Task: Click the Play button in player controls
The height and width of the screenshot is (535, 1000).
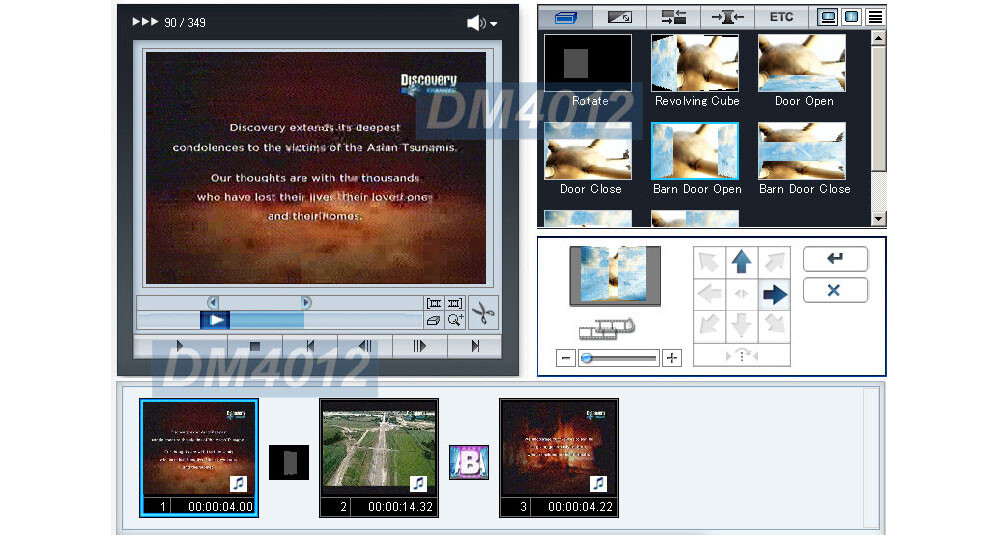Action: pyautogui.click(x=180, y=346)
